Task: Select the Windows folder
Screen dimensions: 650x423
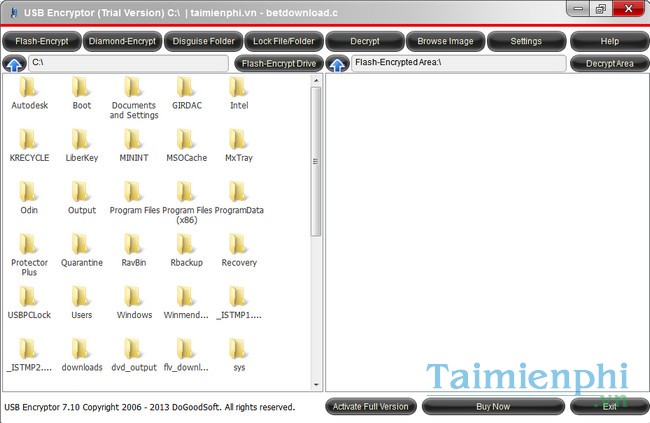Action: [133, 303]
